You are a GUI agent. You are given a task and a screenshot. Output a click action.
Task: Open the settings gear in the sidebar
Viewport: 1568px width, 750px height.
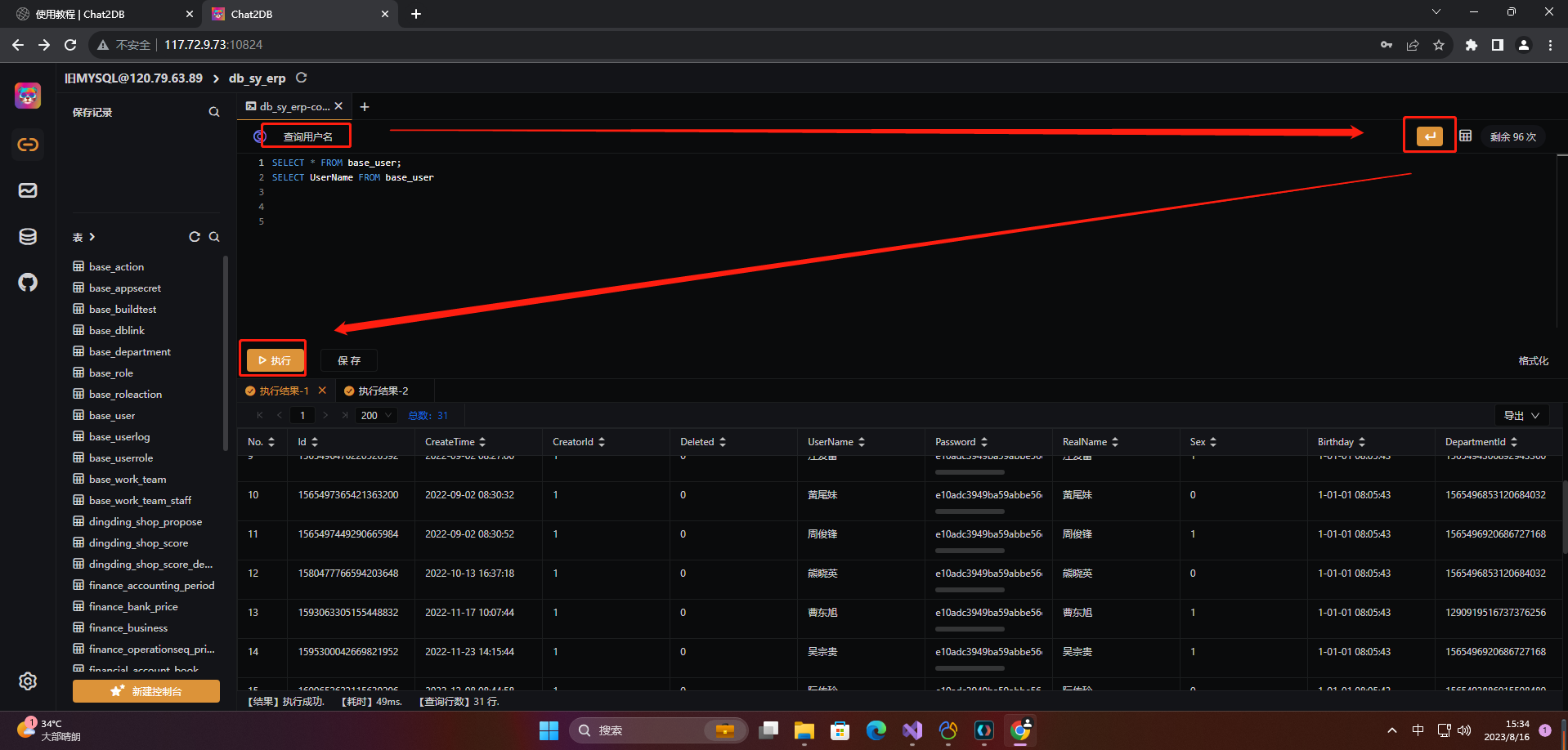click(28, 681)
